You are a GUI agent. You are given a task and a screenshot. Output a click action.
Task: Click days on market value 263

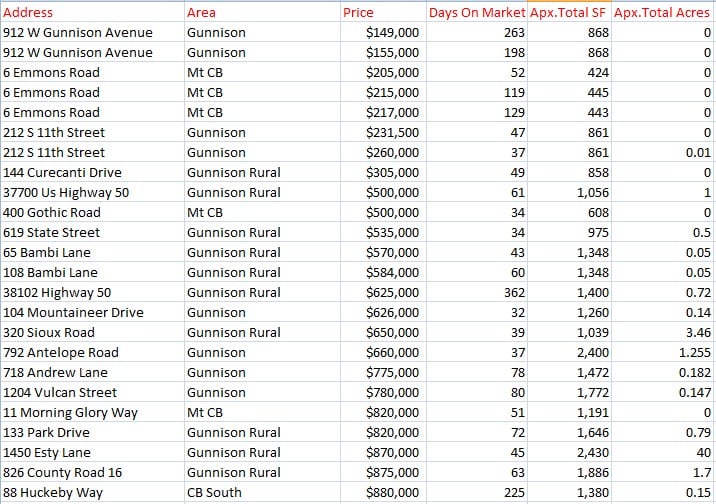(477, 32)
